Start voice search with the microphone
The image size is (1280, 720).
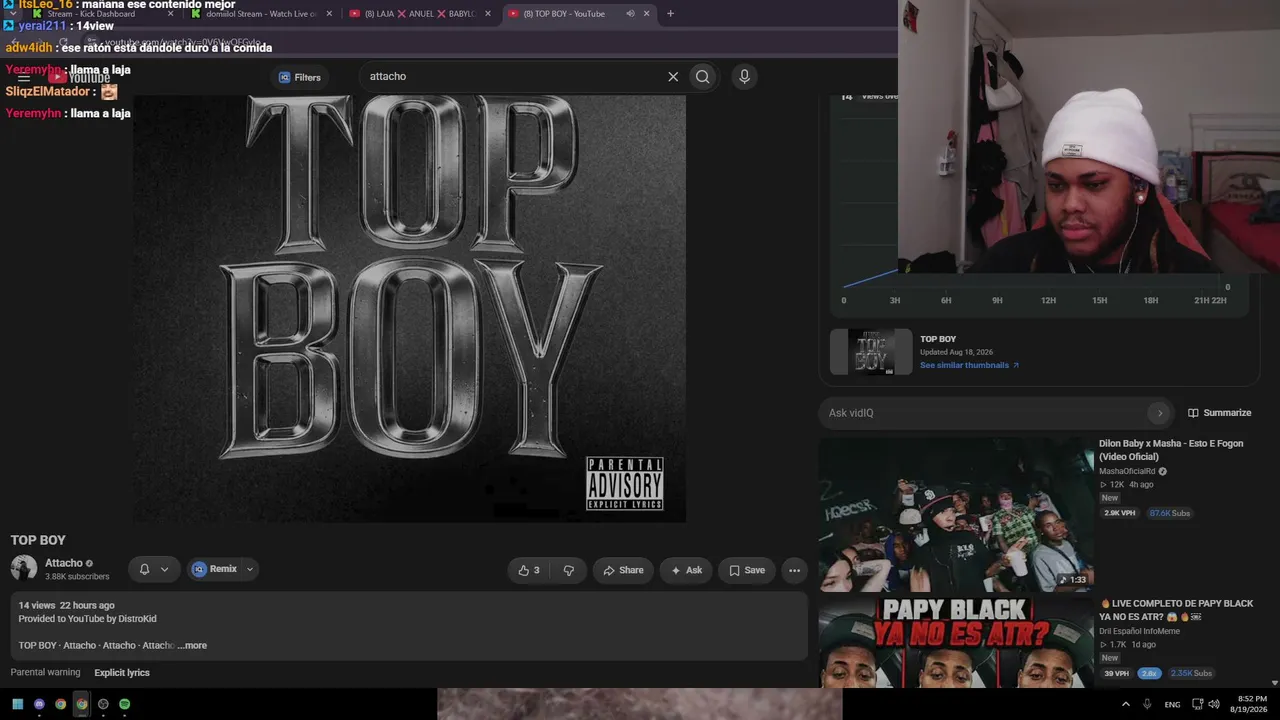744,77
